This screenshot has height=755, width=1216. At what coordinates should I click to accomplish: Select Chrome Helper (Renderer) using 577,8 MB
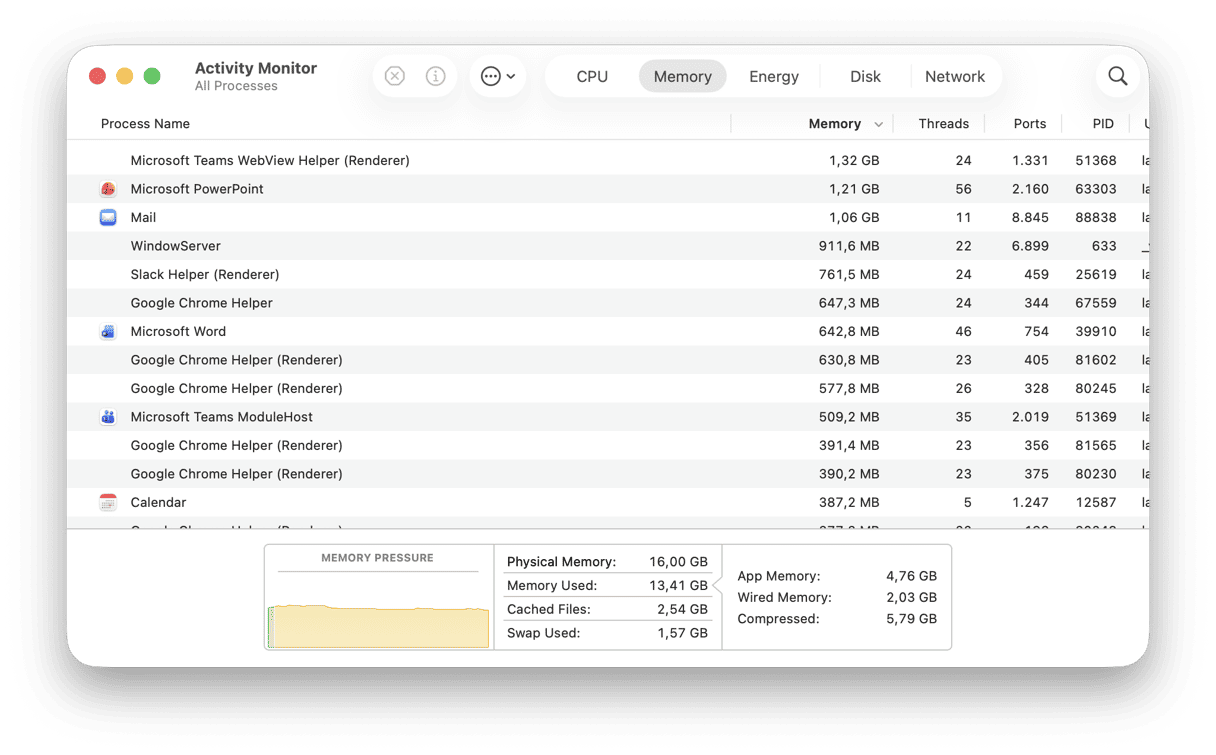pyautogui.click(x=608, y=388)
